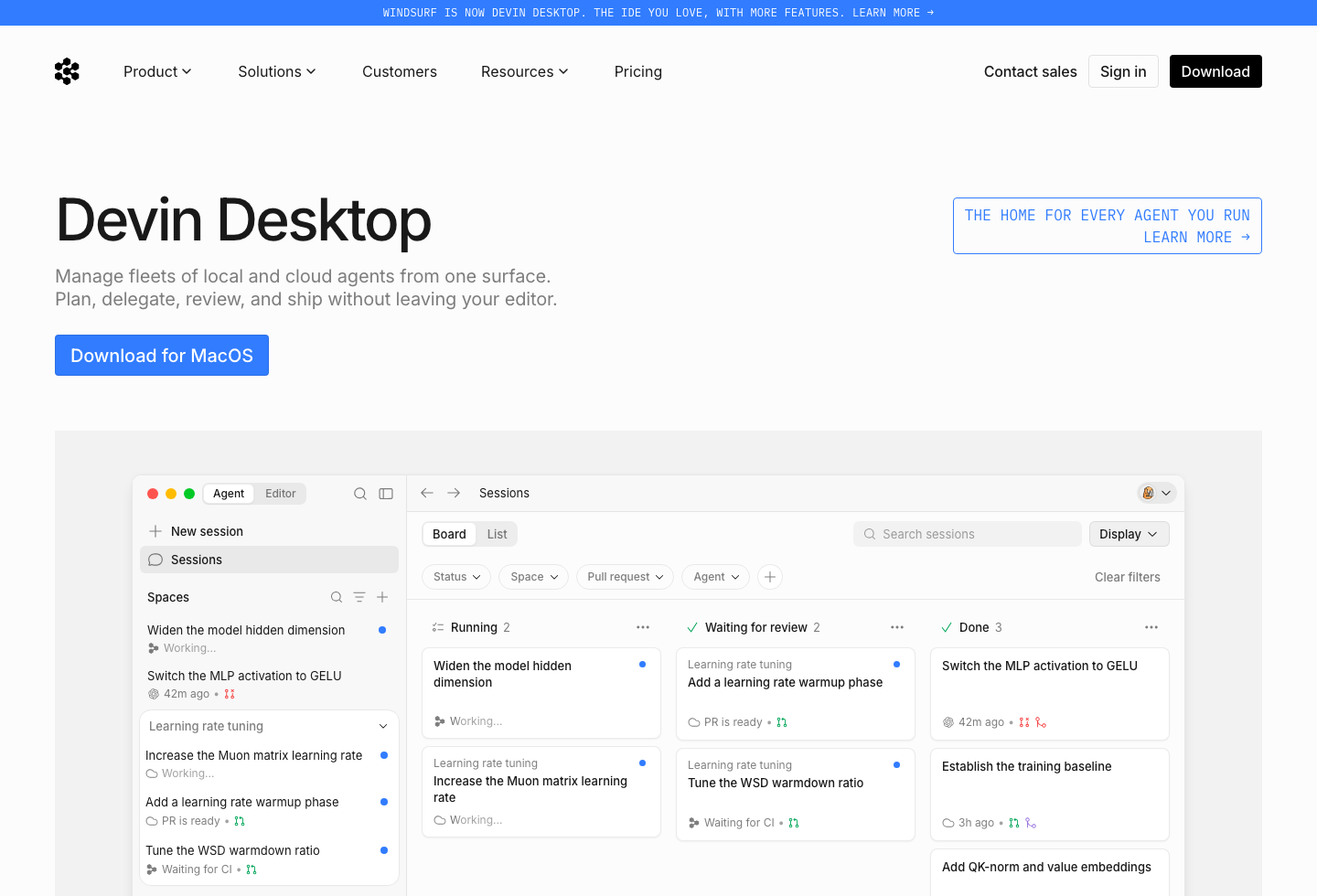Open the Pull request filter dropdown
Image resolution: width=1317 pixels, height=896 pixels.
626,577
